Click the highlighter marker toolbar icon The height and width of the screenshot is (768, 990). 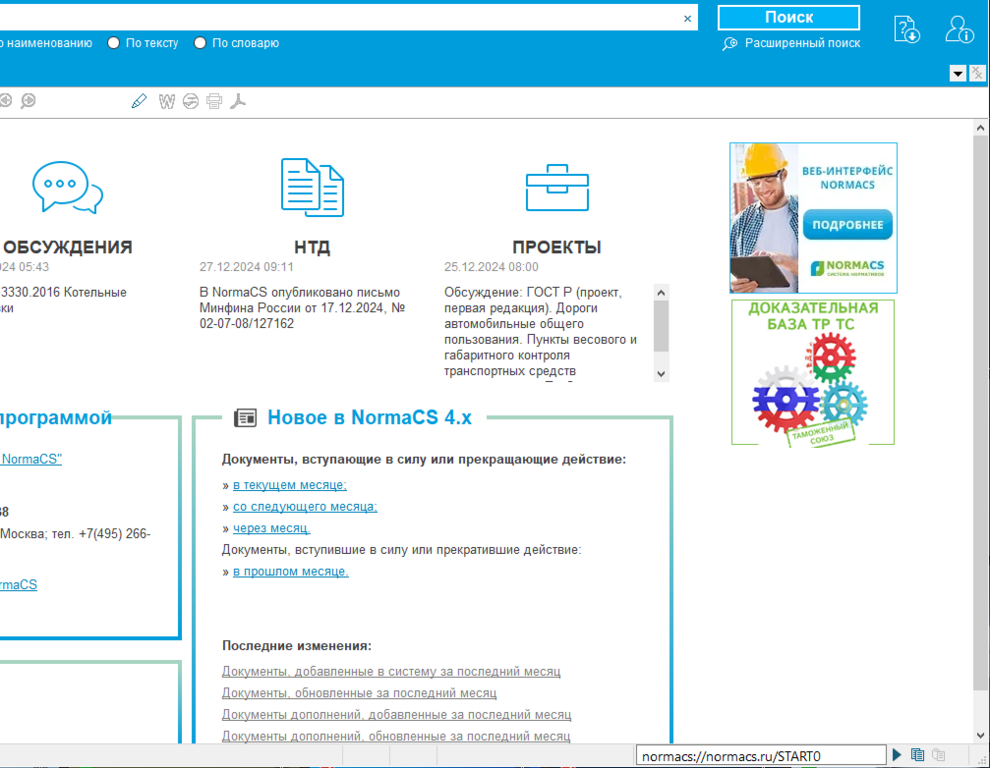[x=139, y=101]
